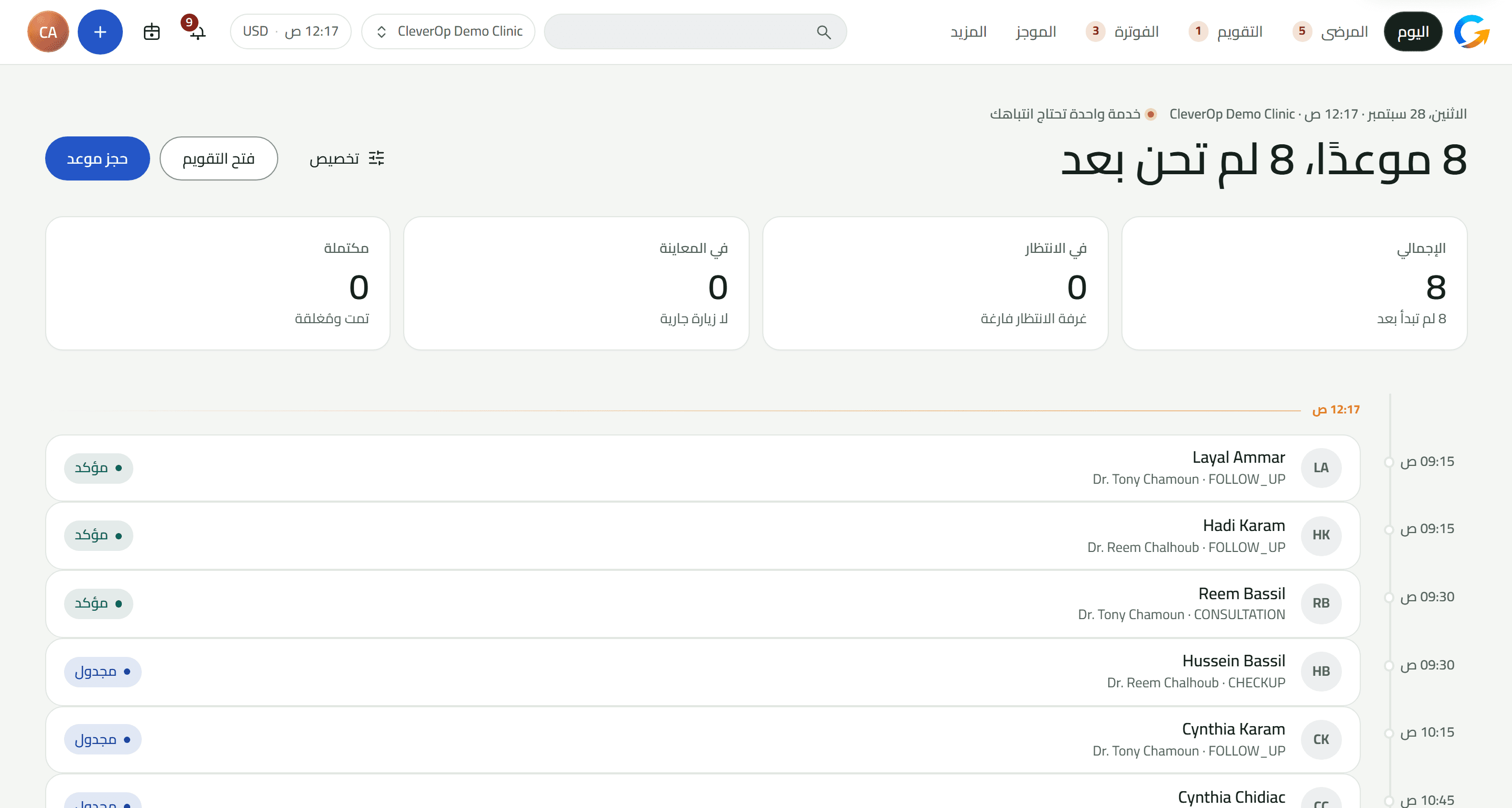Click the blue plus create button

(100, 31)
